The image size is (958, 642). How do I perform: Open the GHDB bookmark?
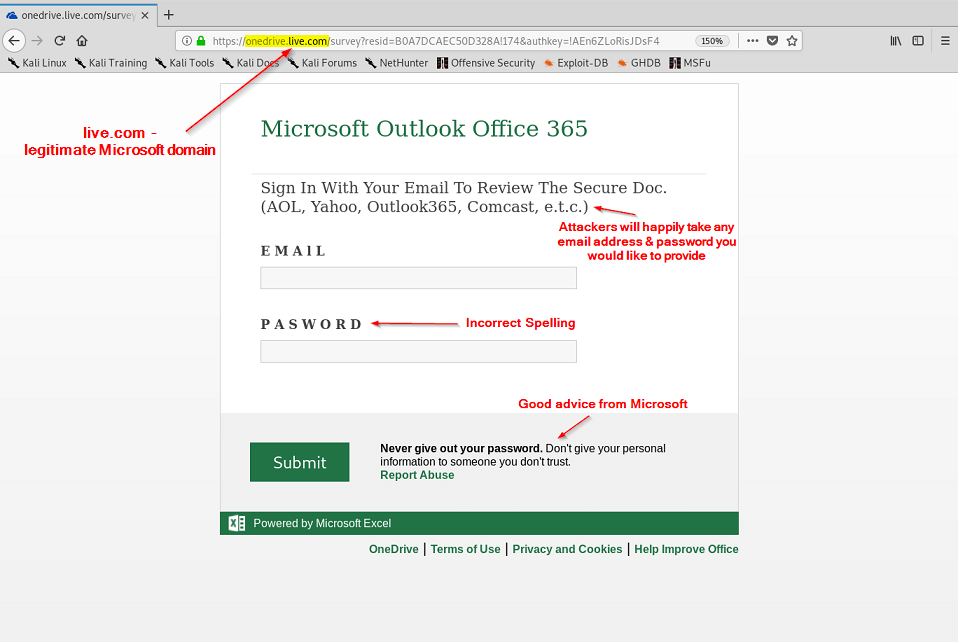638,63
